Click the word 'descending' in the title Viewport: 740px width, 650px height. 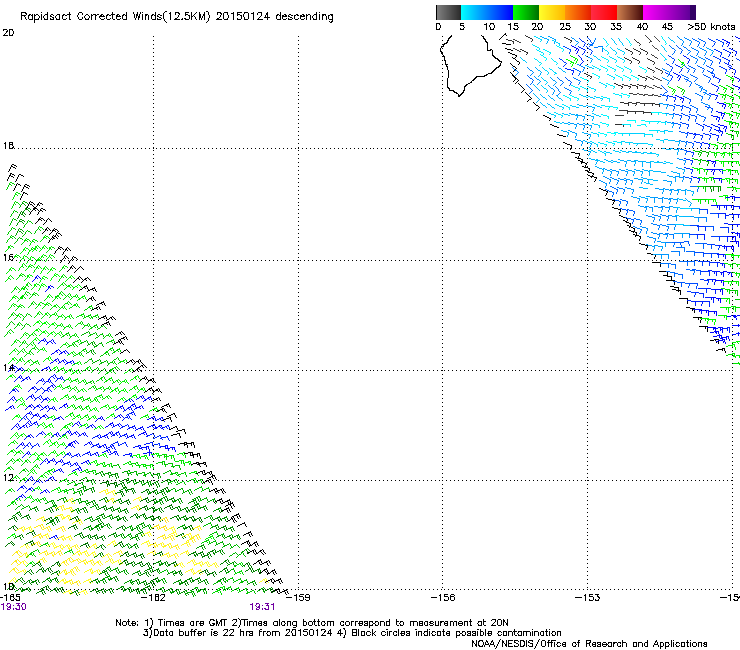[304, 17]
